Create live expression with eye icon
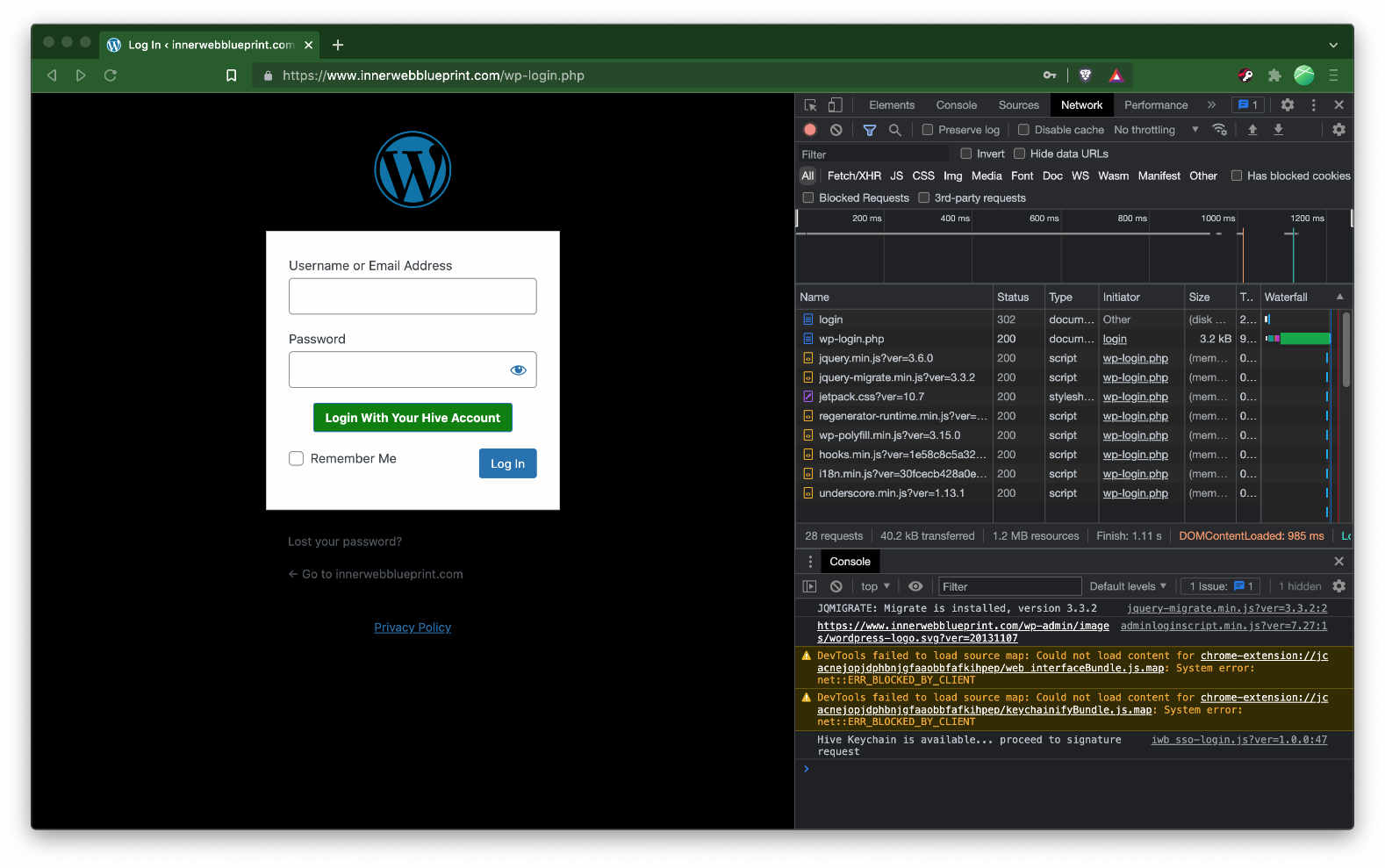 pos(915,586)
